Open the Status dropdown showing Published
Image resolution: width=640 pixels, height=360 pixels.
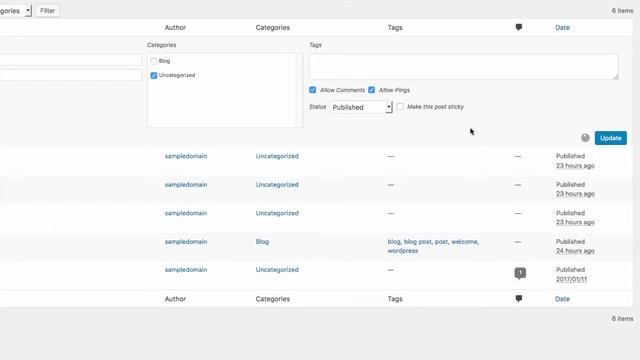(361, 107)
